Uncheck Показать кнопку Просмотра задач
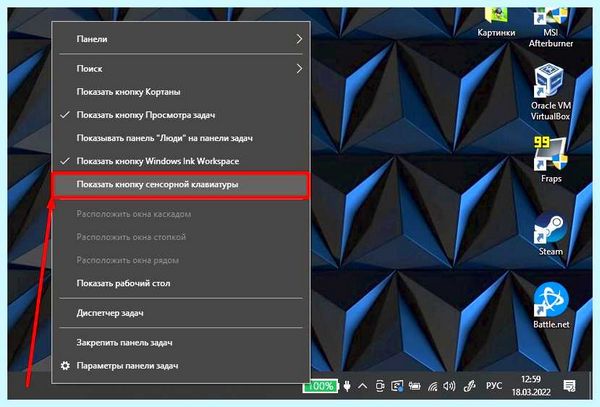 [181, 115]
